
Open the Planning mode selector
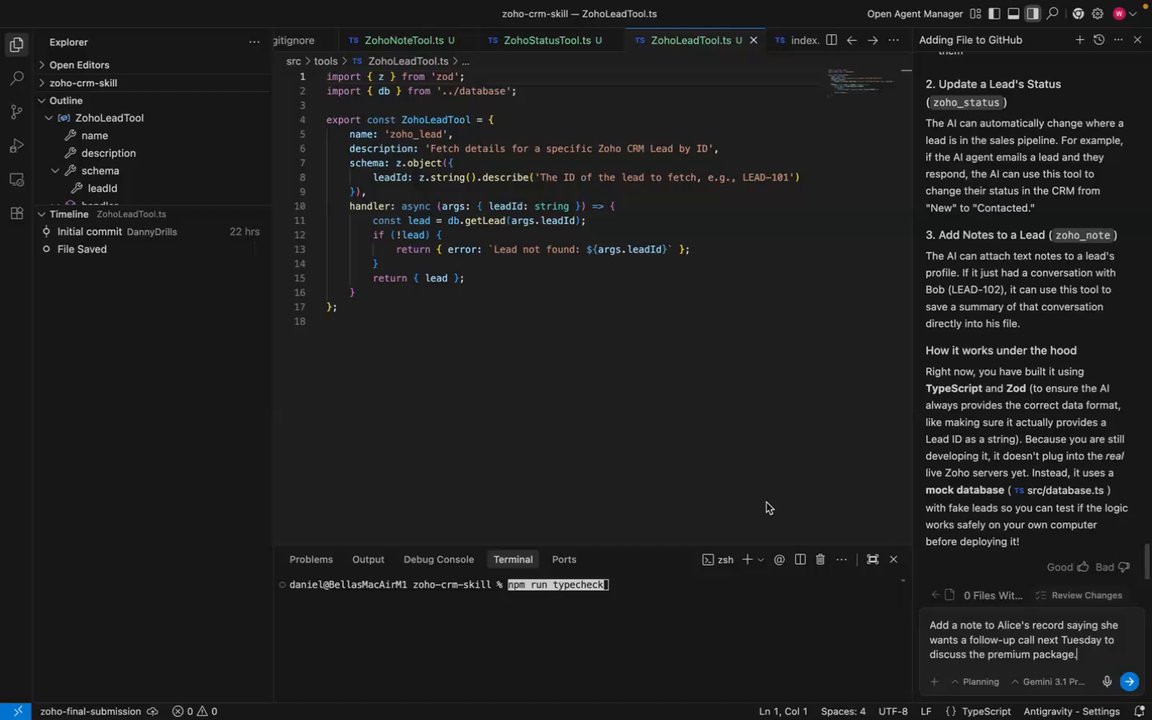pyautogui.click(x=975, y=682)
